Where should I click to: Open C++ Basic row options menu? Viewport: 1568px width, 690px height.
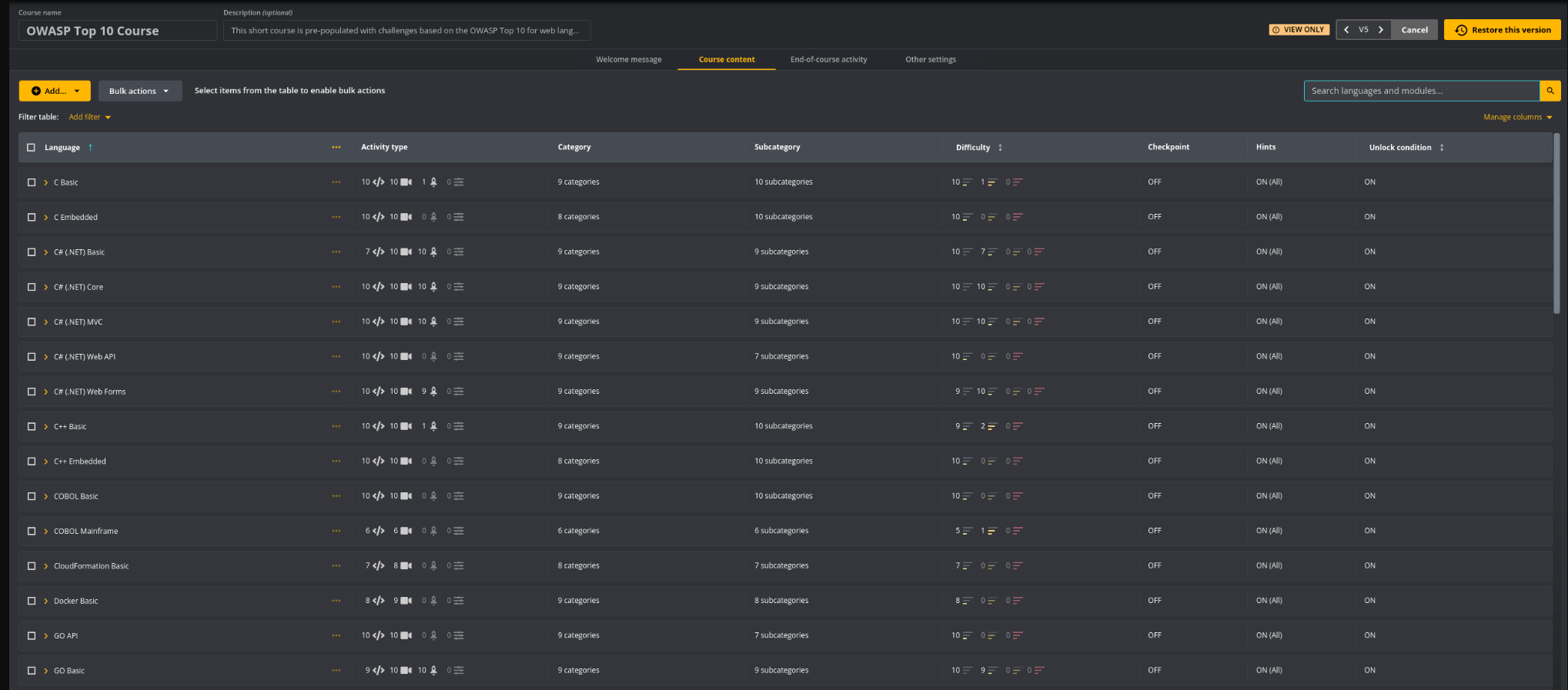[336, 426]
